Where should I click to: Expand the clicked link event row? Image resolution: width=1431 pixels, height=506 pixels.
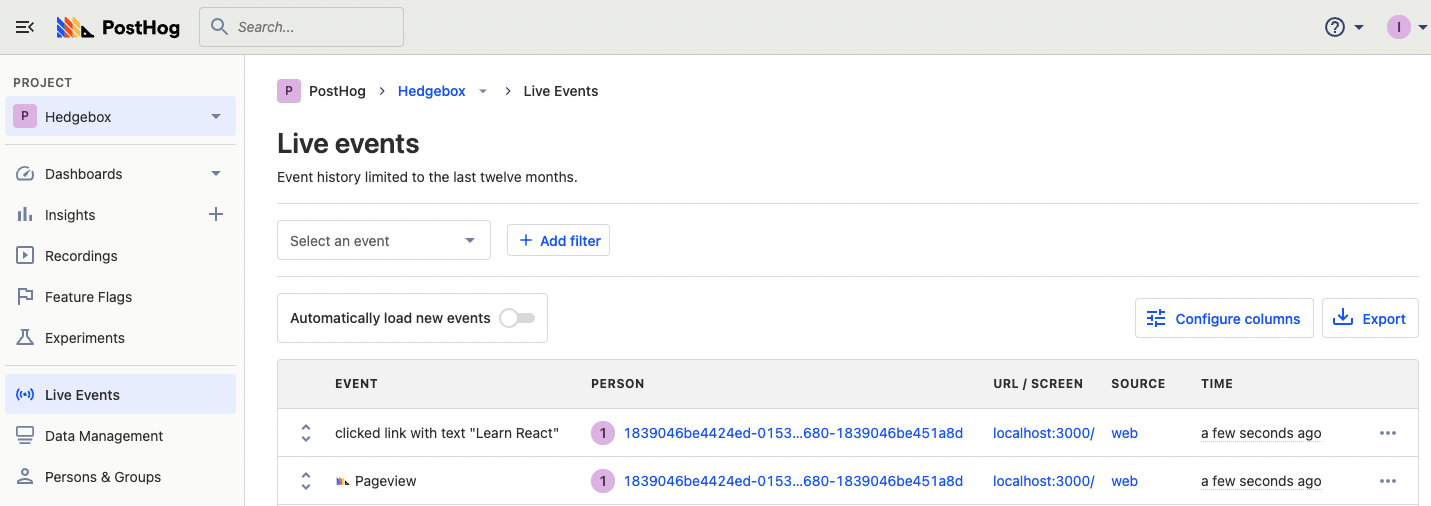coord(306,433)
